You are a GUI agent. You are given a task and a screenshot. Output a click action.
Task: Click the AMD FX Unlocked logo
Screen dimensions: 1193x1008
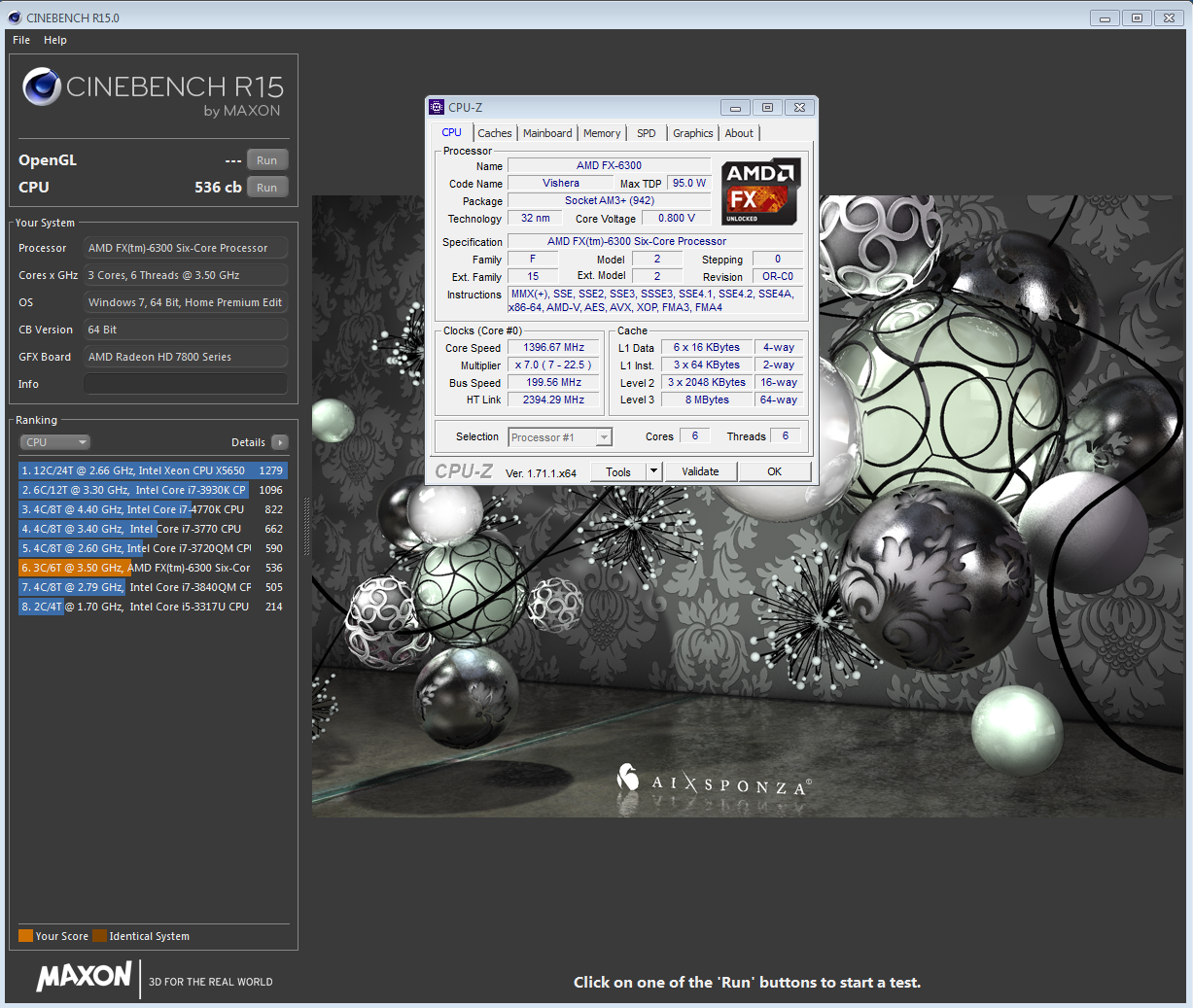pos(761,191)
